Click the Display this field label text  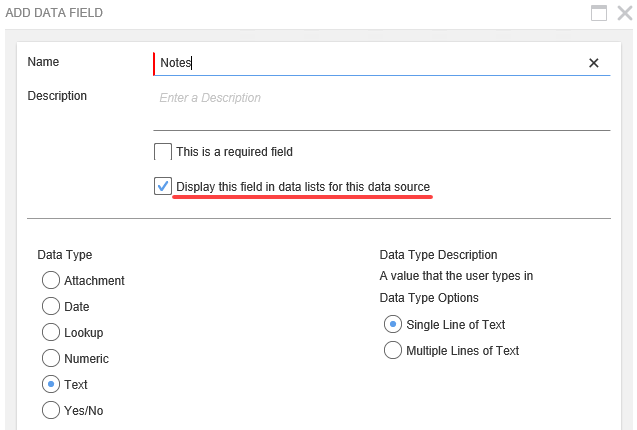tap(303, 187)
